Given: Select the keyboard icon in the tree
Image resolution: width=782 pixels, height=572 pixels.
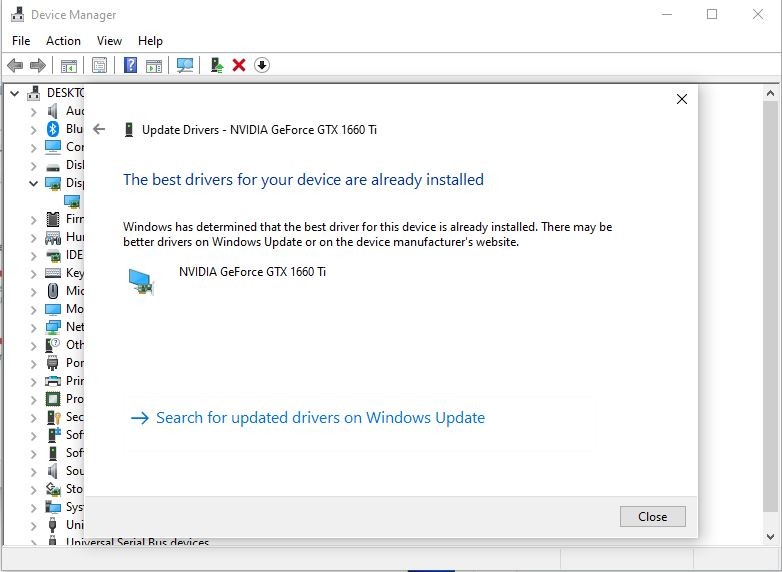Looking at the screenshot, I should pos(53,273).
